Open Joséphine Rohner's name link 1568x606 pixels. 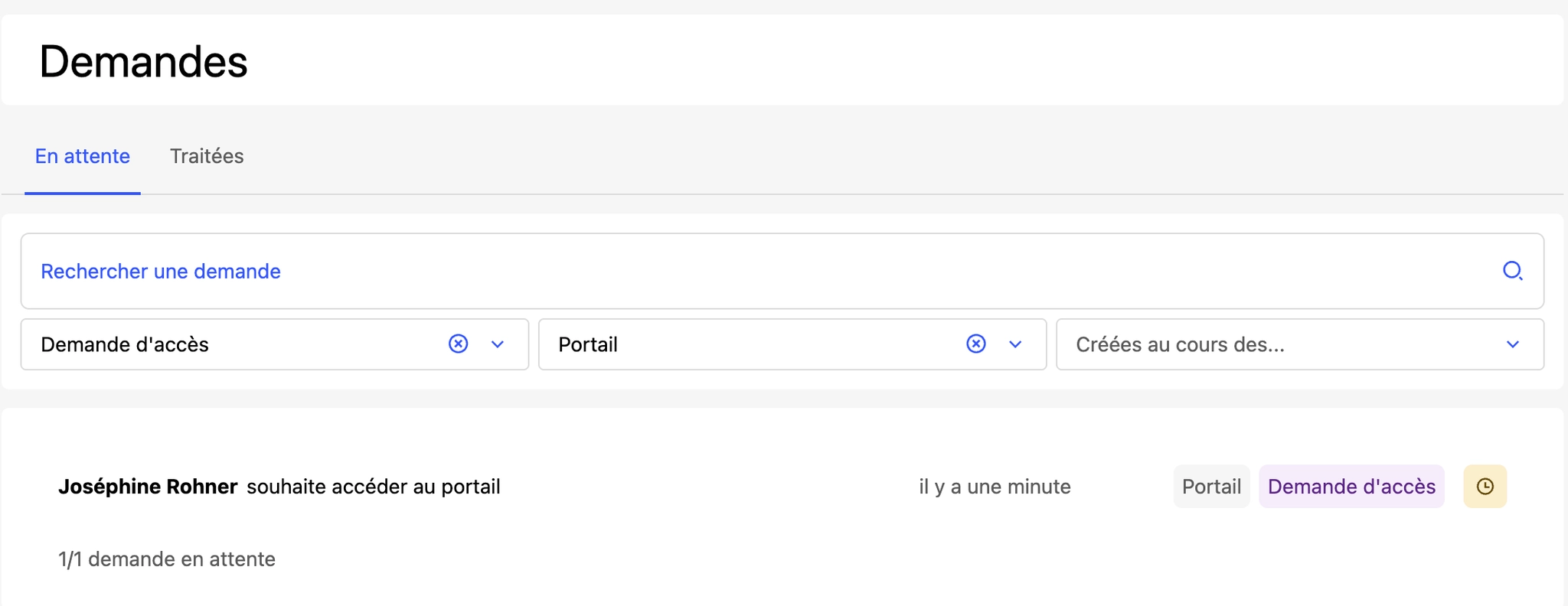tap(148, 487)
